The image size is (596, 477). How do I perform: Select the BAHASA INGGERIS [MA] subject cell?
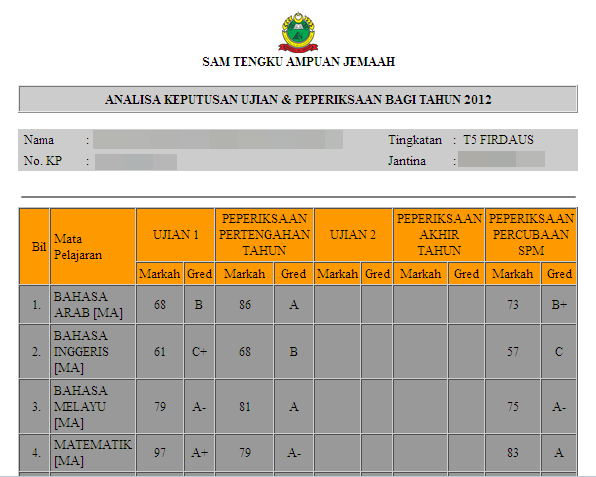(x=93, y=352)
